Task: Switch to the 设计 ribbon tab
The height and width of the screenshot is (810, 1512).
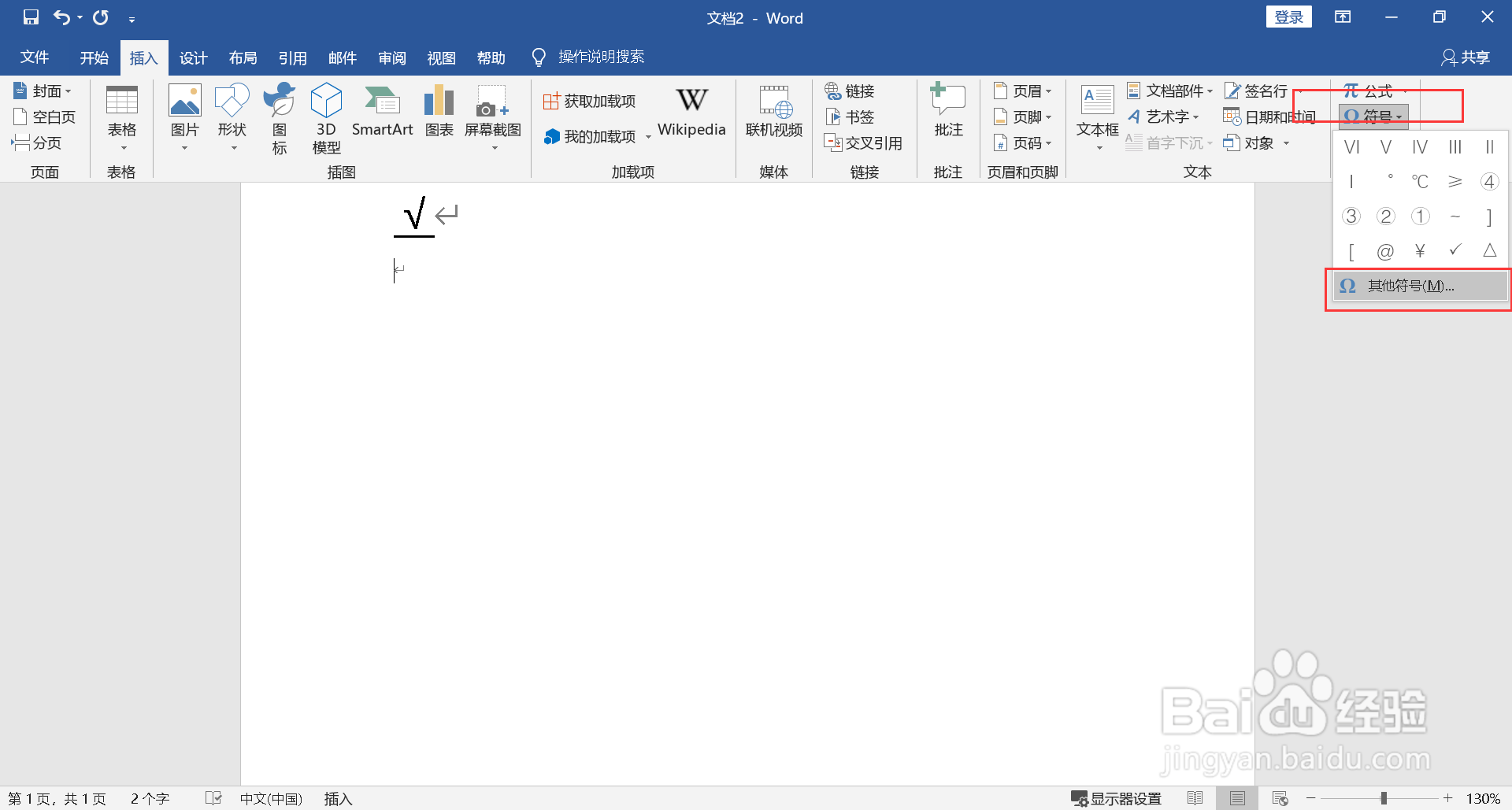Action: (x=193, y=57)
